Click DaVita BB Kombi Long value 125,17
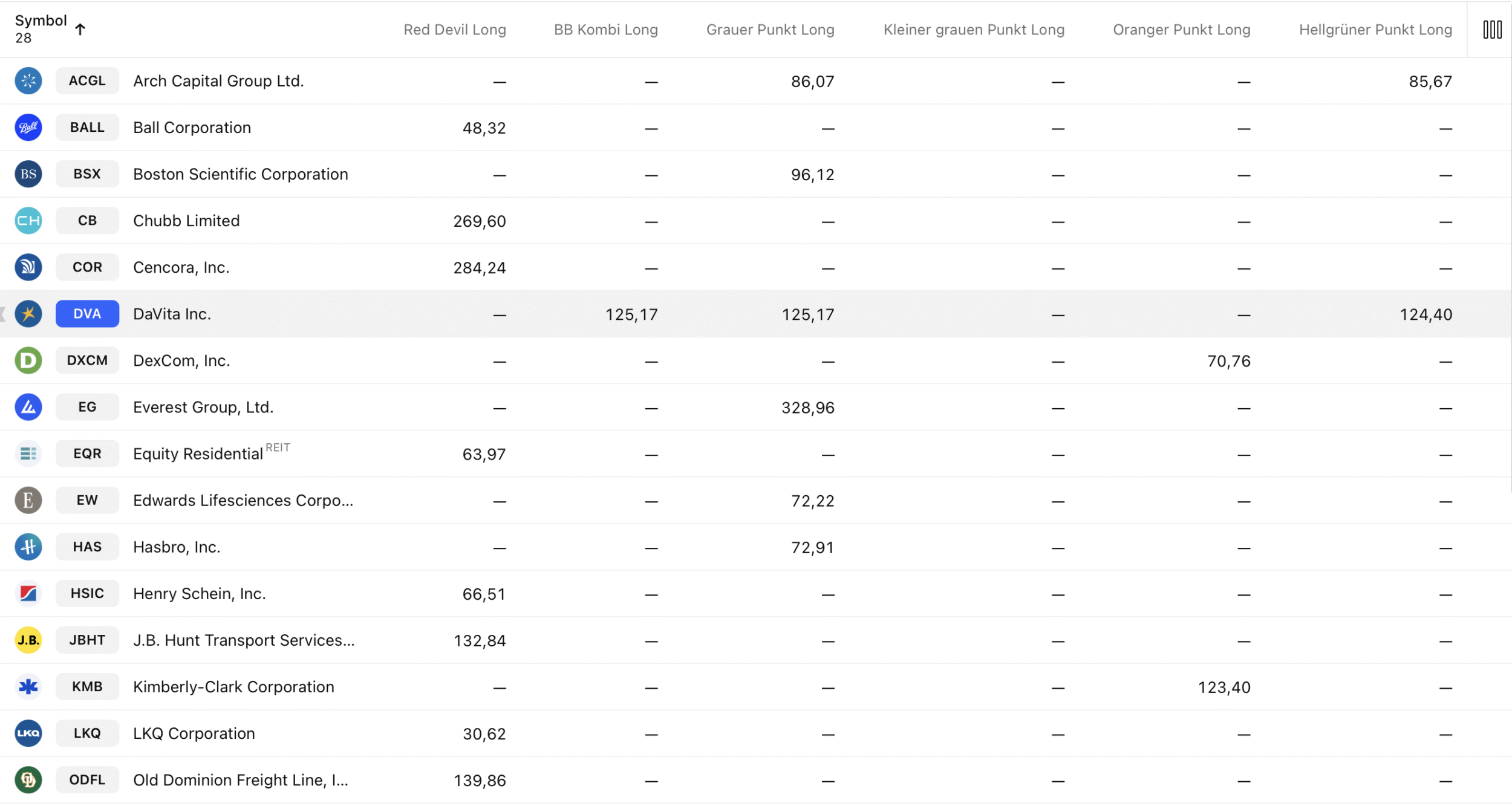The height and width of the screenshot is (806, 1512). (x=631, y=314)
